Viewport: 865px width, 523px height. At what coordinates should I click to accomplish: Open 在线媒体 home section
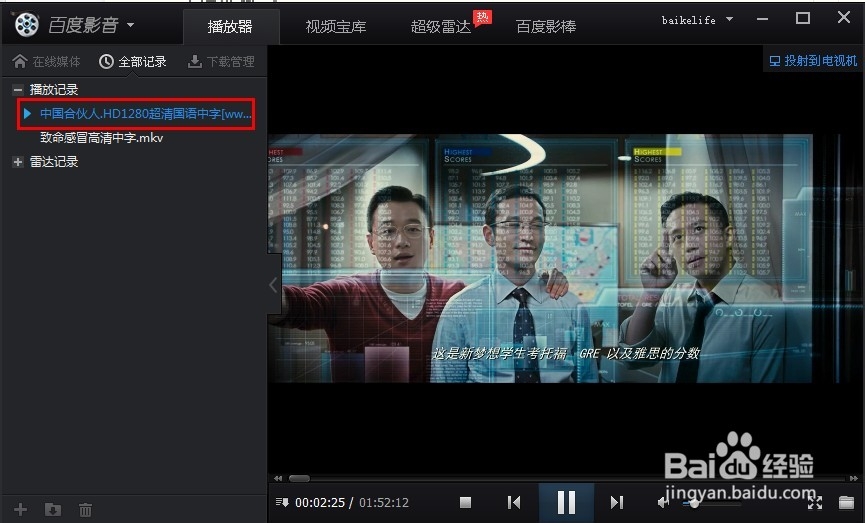pyautogui.click(x=46, y=61)
